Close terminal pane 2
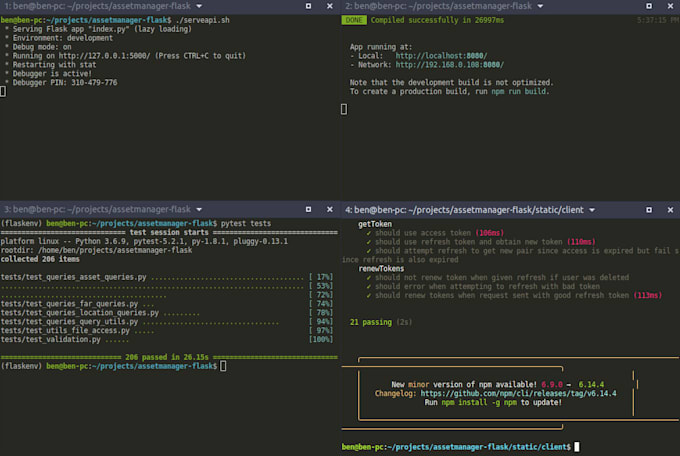680x456 pixels. 670,6
